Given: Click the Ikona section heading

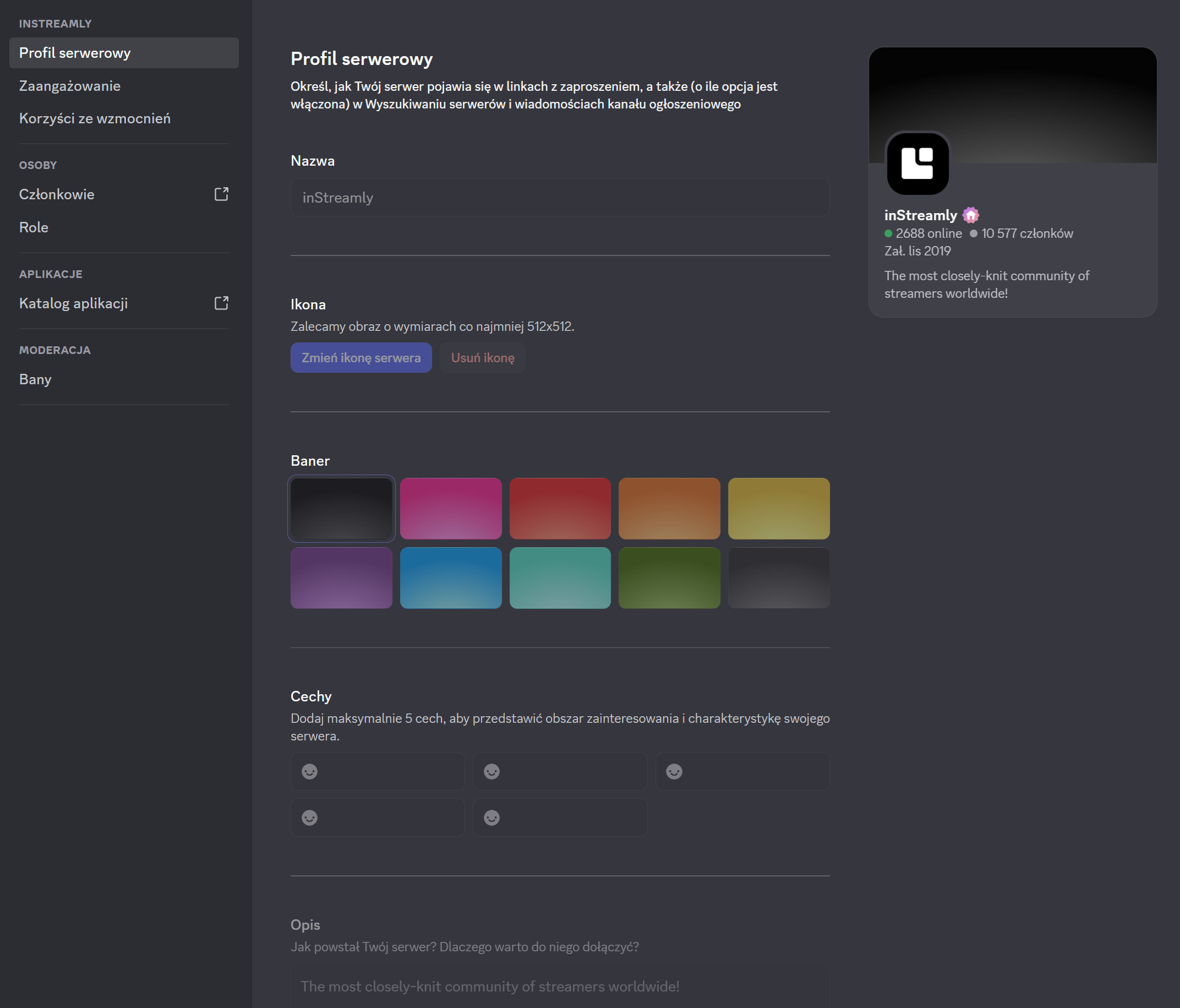Looking at the screenshot, I should click(x=308, y=304).
